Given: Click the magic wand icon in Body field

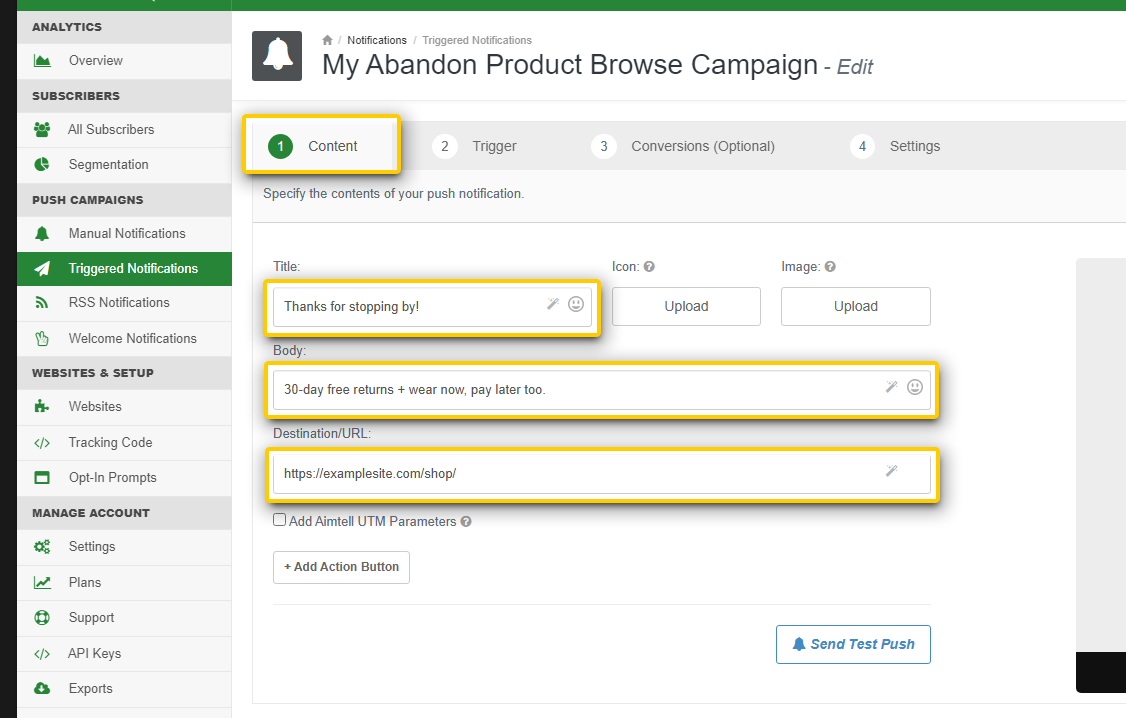Looking at the screenshot, I should (891, 387).
